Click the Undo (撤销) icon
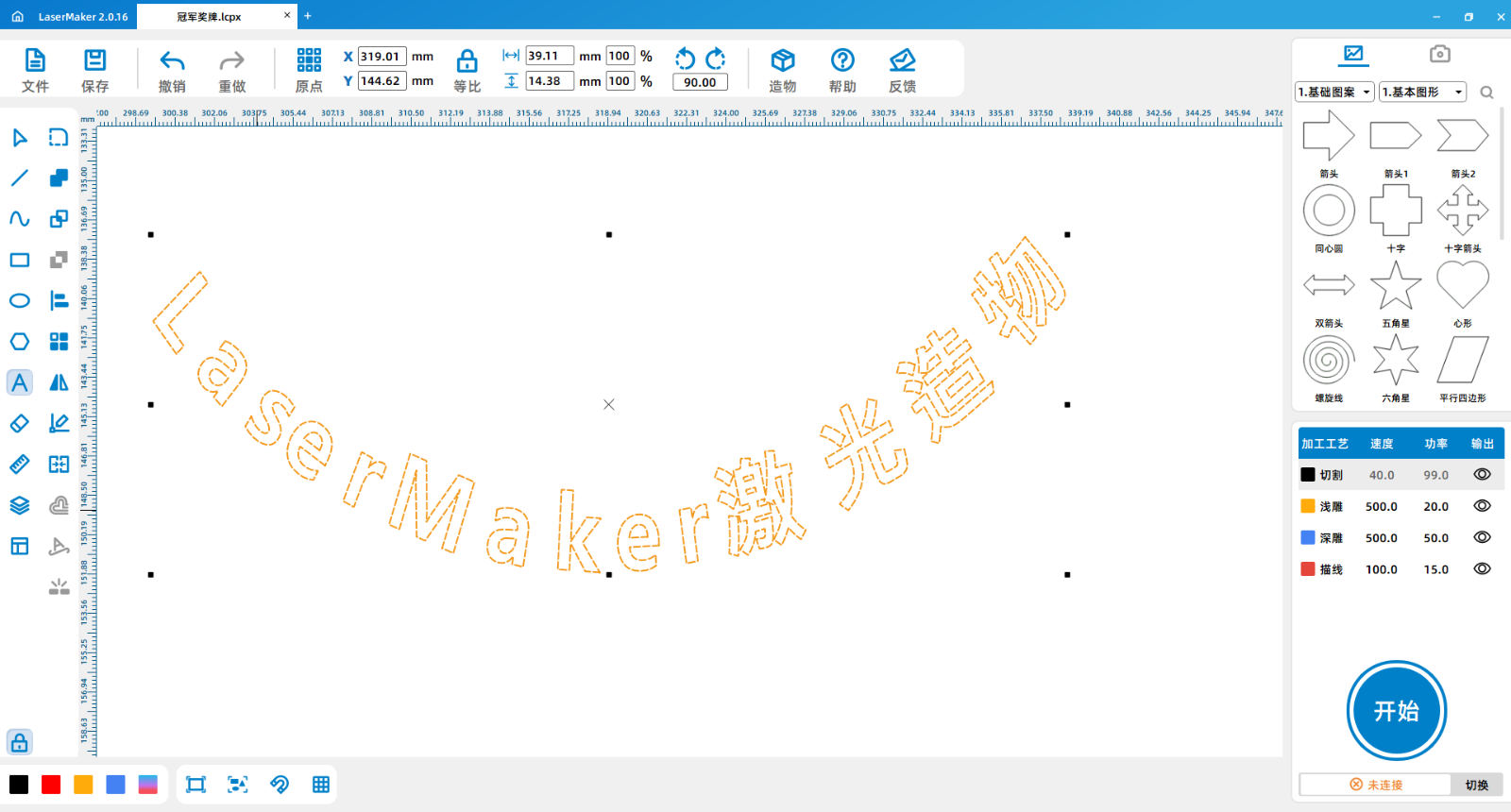1511x812 pixels. point(172,61)
